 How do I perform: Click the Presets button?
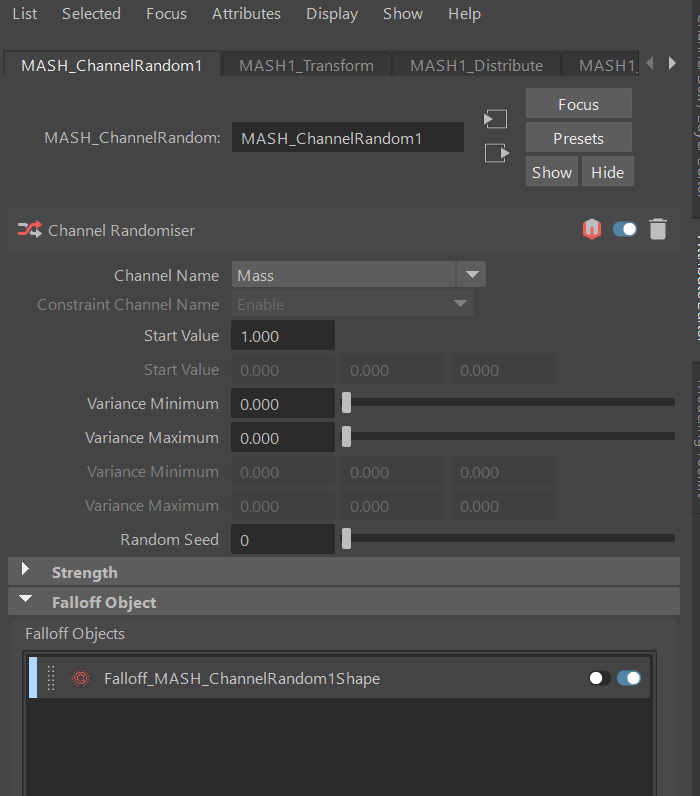[x=579, y=138]
